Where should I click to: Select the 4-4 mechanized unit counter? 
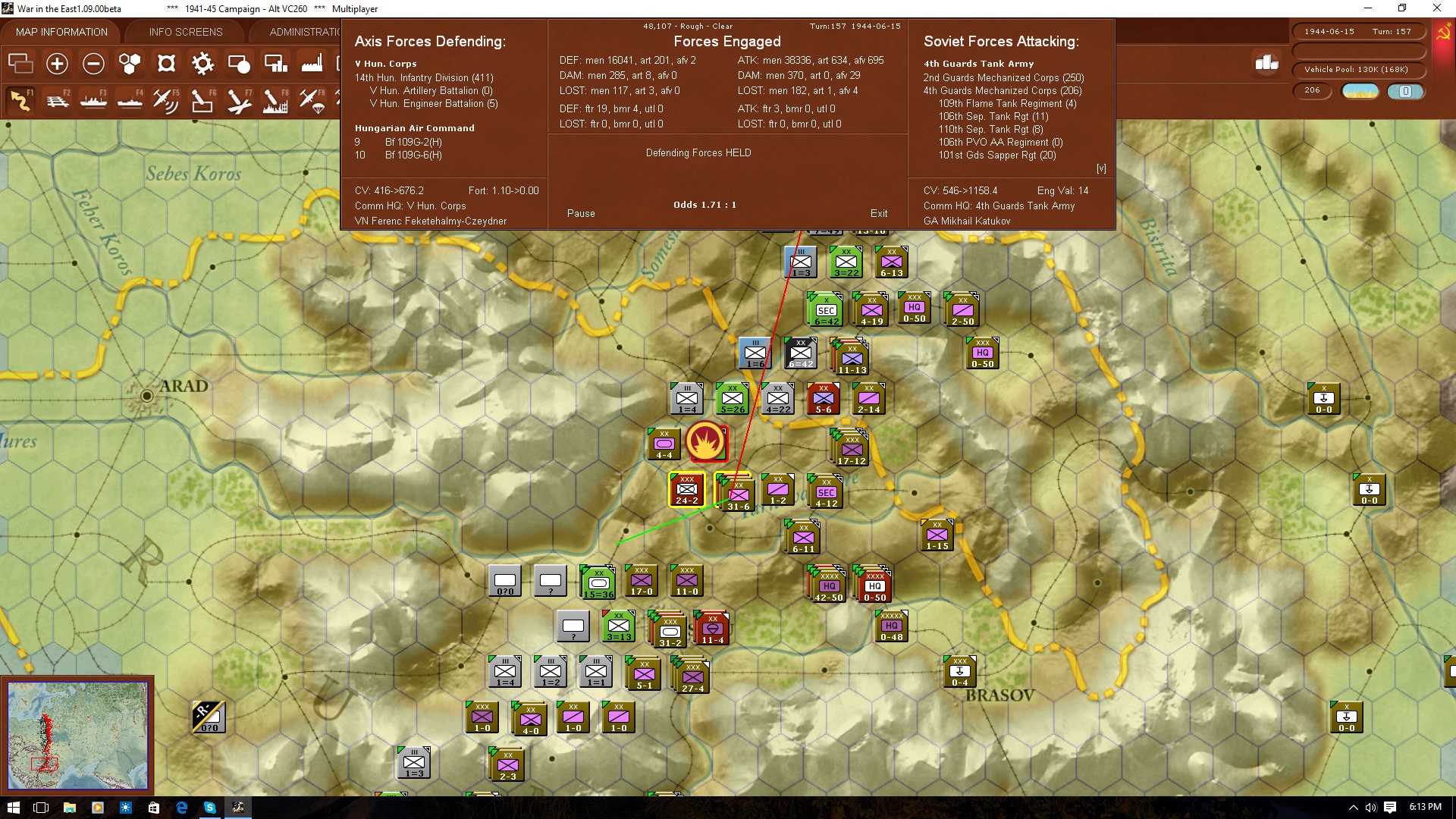[664, 444]
